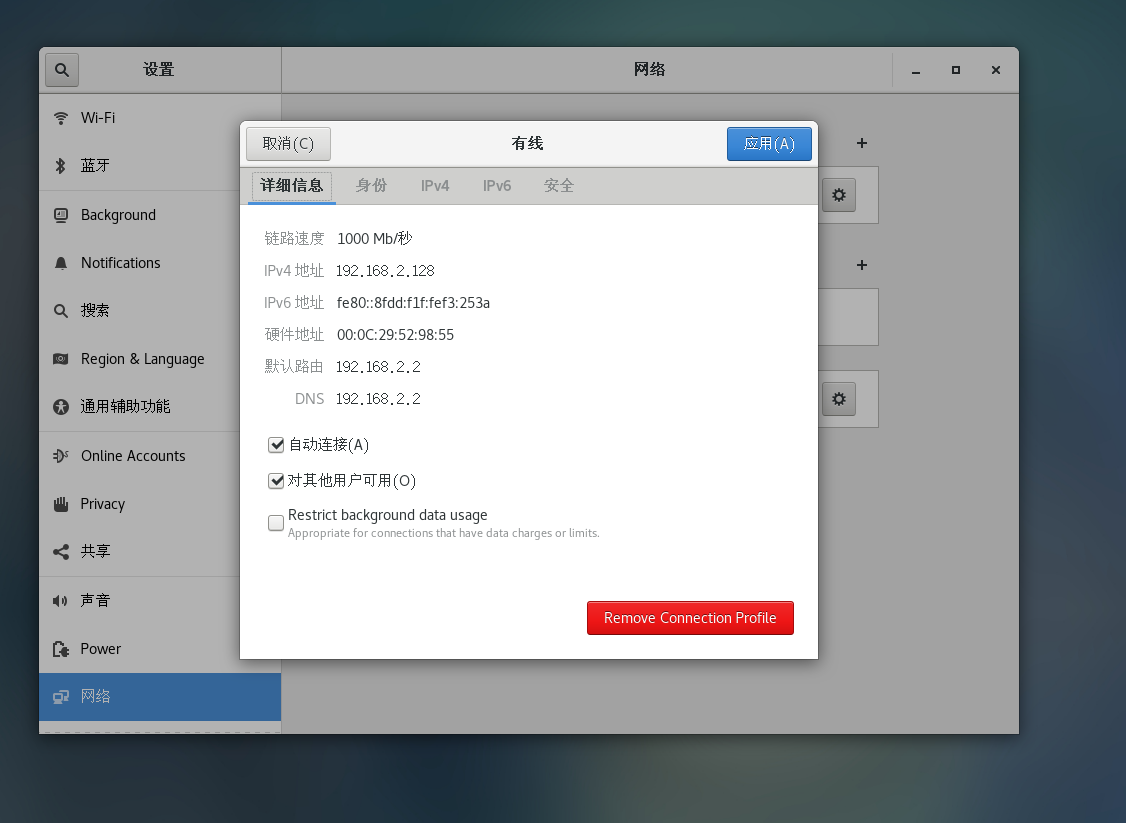The image size is (1126, 823).
Task: Open Sound (声音) settings
Action: pyautogui.click(x=96, y=600)
